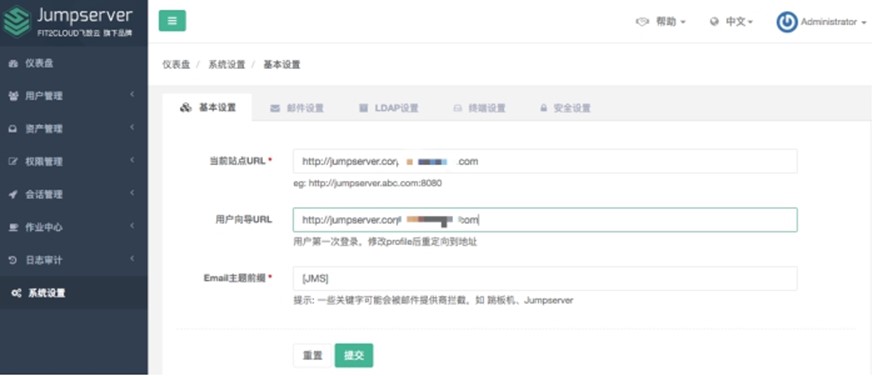Click the globe icon next to 中文
The width and height of the screenshot is (873, 376).
[x=714, y=22]
